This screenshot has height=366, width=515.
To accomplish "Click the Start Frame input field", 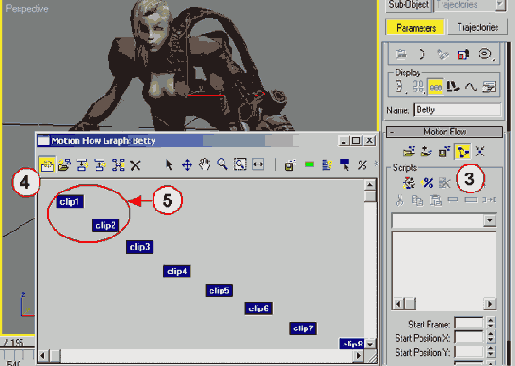I will [x=469, y=323].
